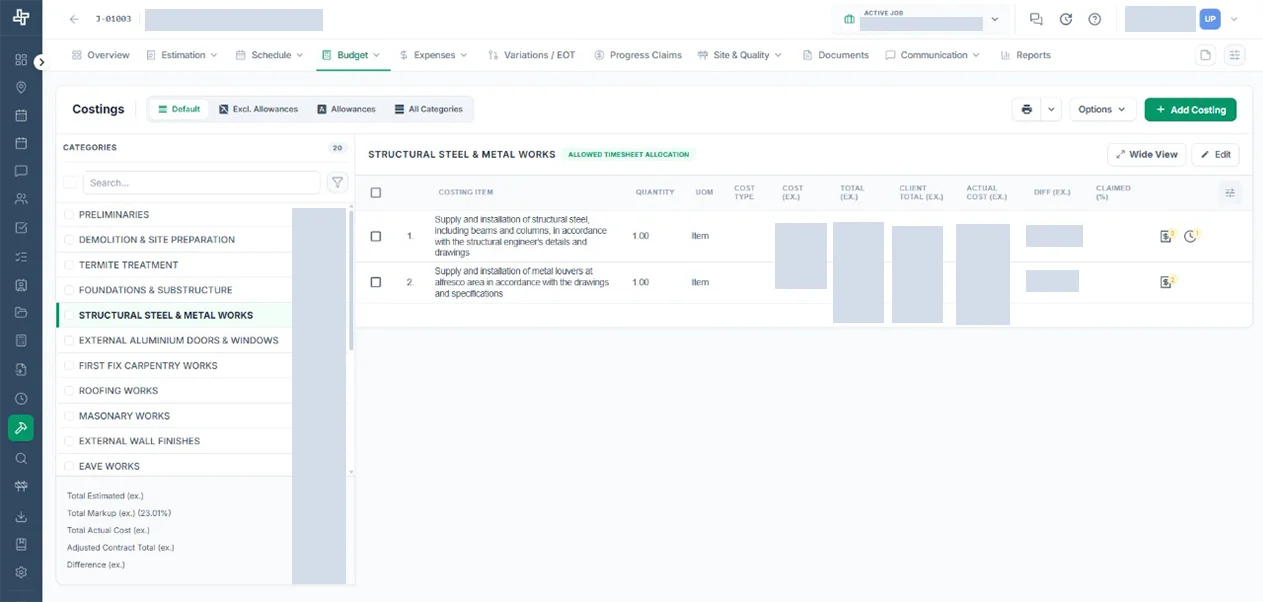1263x602 pixels.
Task: Expand the Schedule menu
Action: 269,55
